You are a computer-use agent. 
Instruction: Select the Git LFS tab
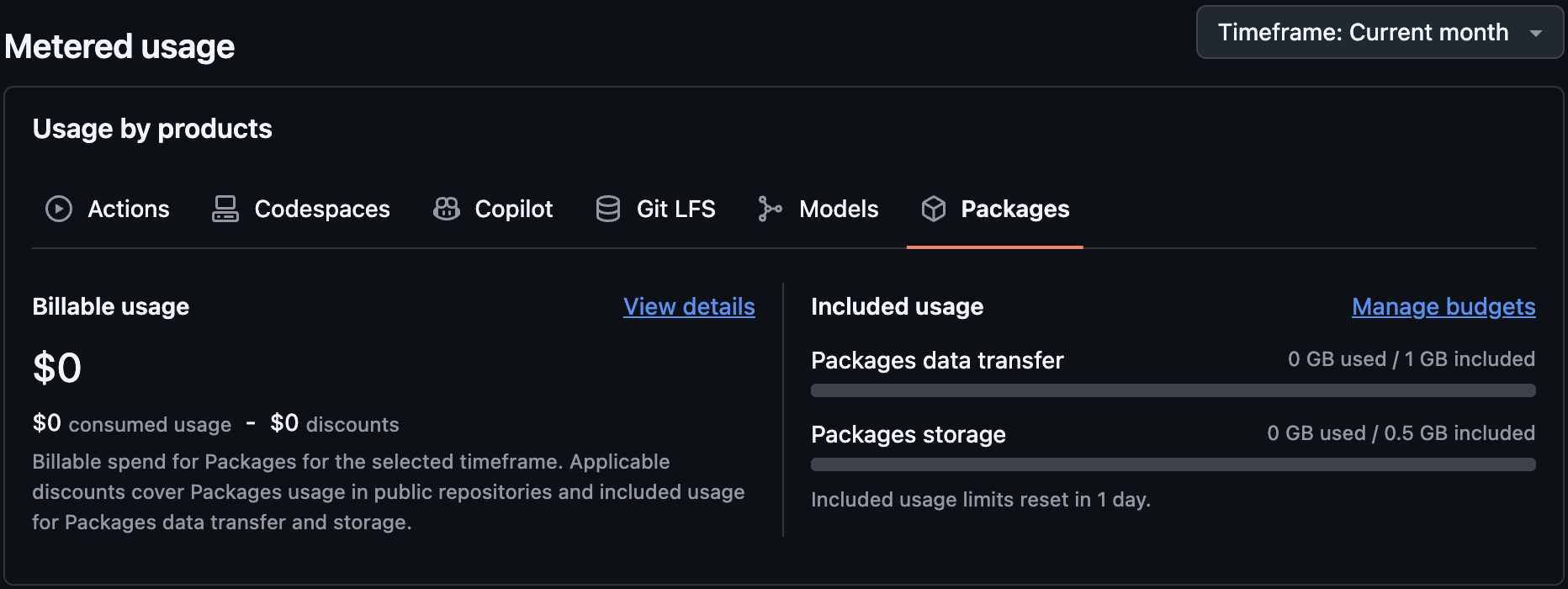click(675, 209)
